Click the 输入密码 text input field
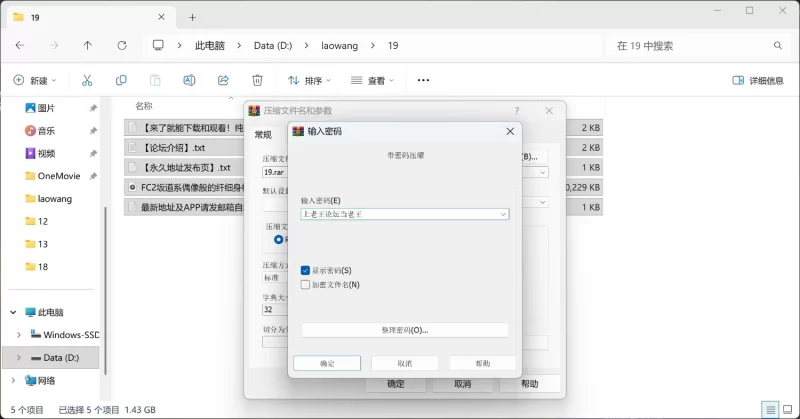800x419 pixels. (x=398, y=214)
